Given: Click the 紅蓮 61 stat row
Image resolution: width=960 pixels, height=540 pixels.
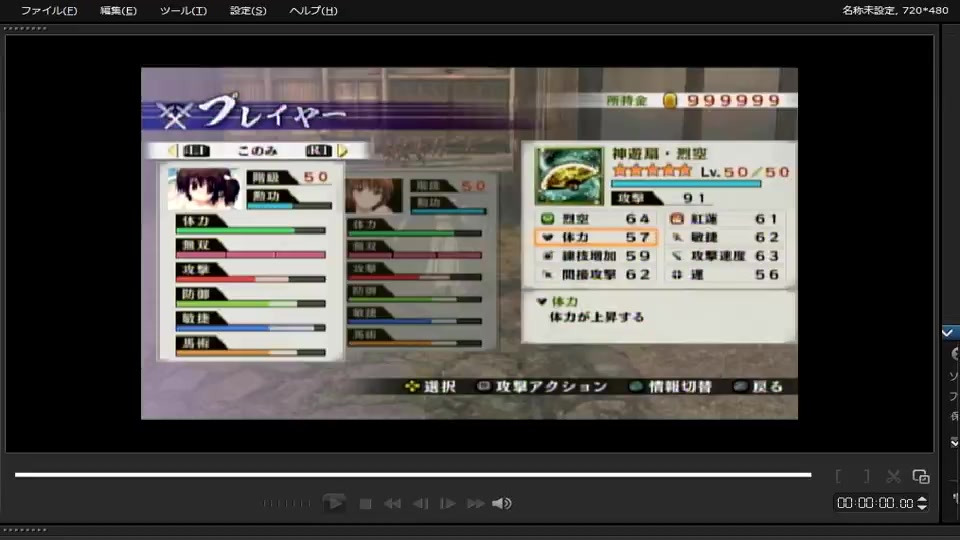Looking at the screenshot, I should [x=724, y=219].
